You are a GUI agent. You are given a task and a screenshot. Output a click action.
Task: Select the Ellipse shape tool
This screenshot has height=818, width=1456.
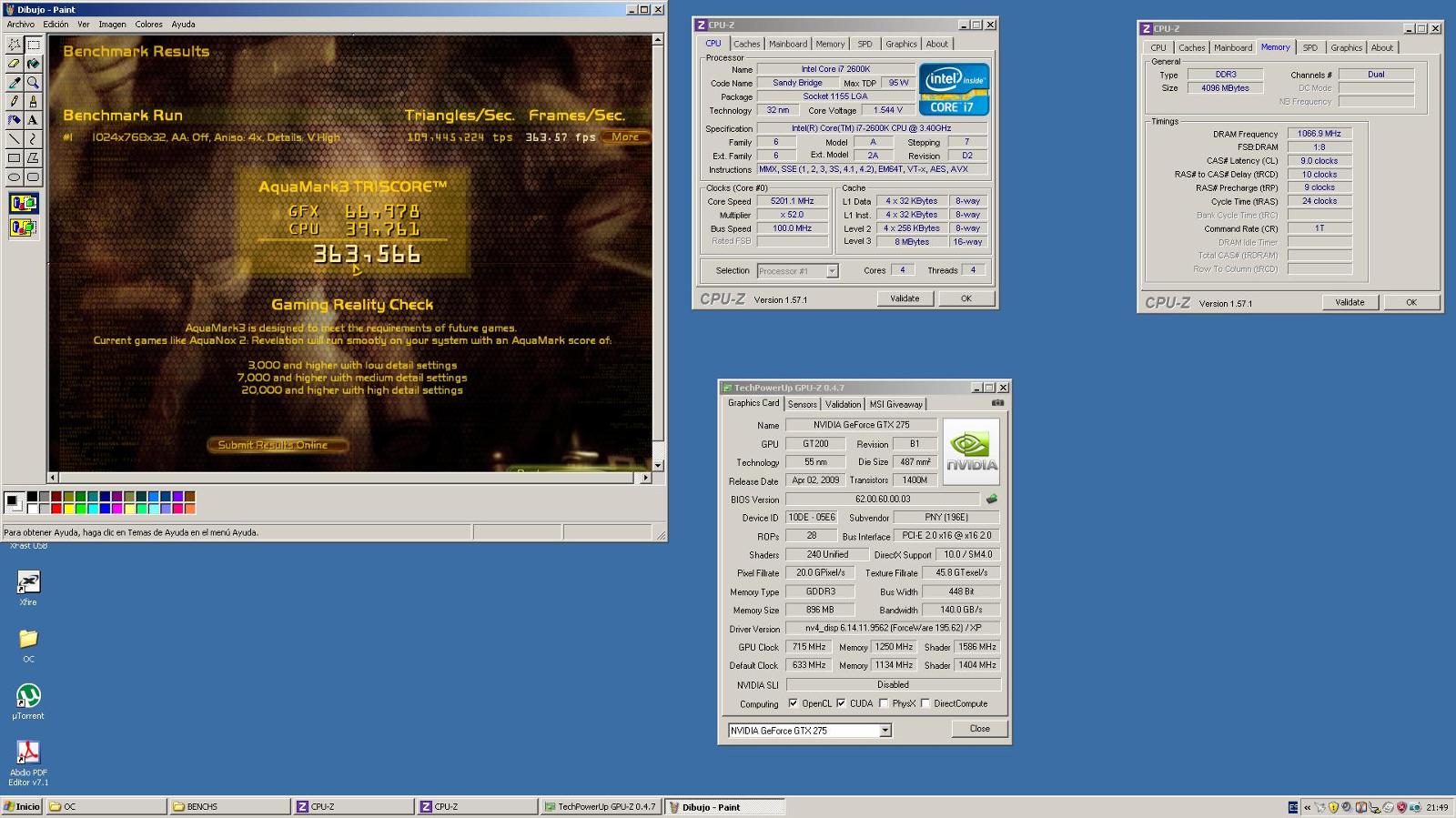click(14, 177)
